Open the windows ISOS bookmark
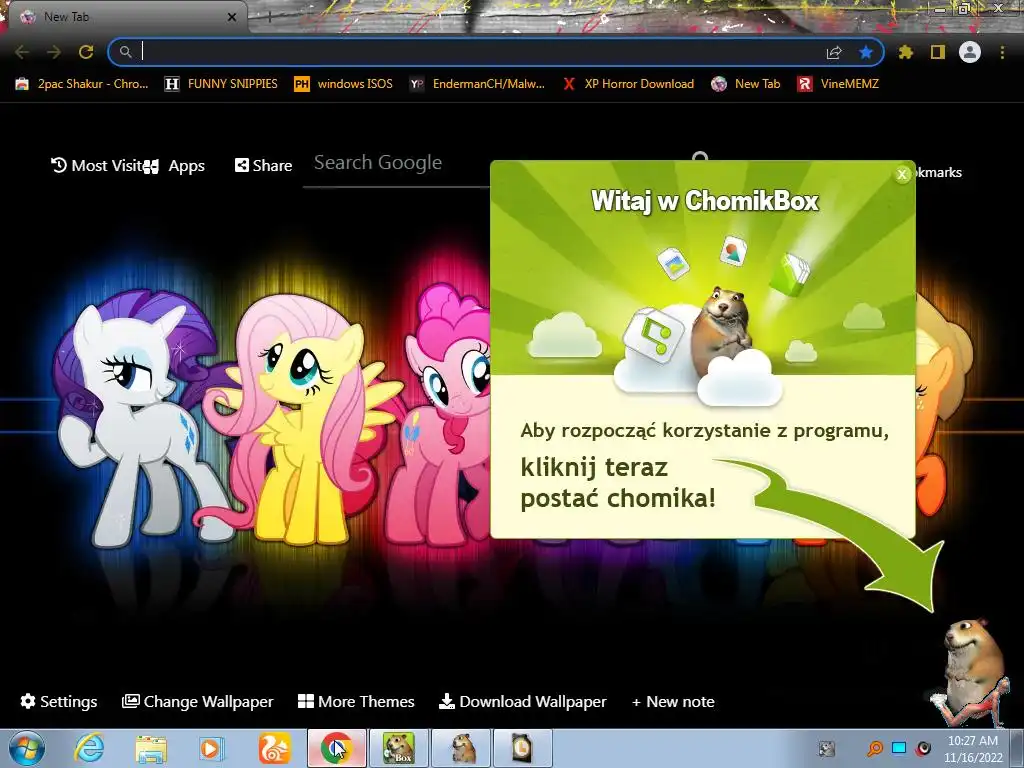Image resolution: width=1024 pixels, height=768 pixels. pos(344,84)
